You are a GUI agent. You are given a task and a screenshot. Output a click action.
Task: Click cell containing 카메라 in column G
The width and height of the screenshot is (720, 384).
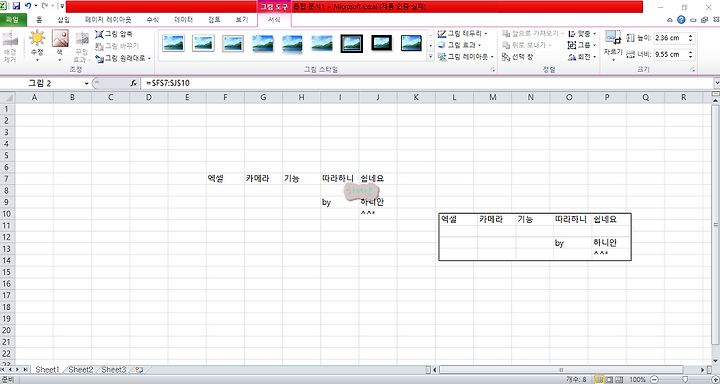pos(263,179)
